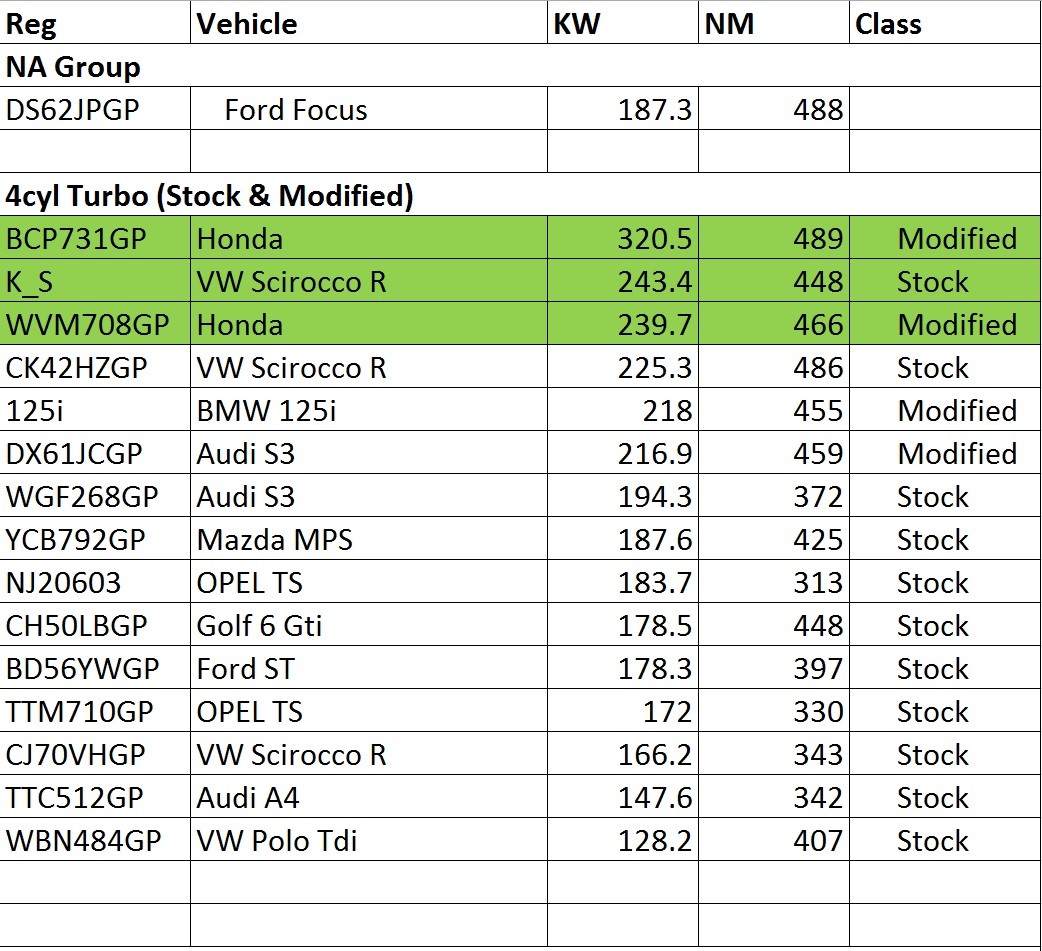Viewport: 1042px width, 951px height.
Task: Click the 4cyl Turbo section heading
Action: click(210, 196)
